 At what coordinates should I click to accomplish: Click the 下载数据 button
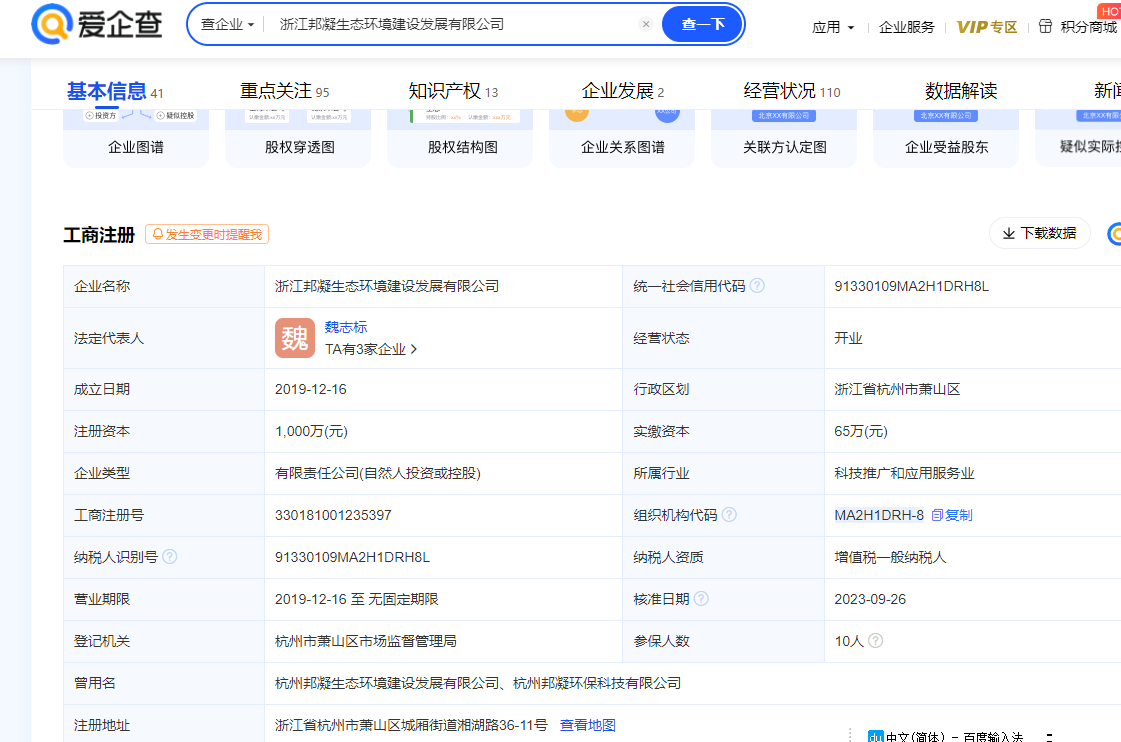pyautogui.click(x=1039, y=233)
